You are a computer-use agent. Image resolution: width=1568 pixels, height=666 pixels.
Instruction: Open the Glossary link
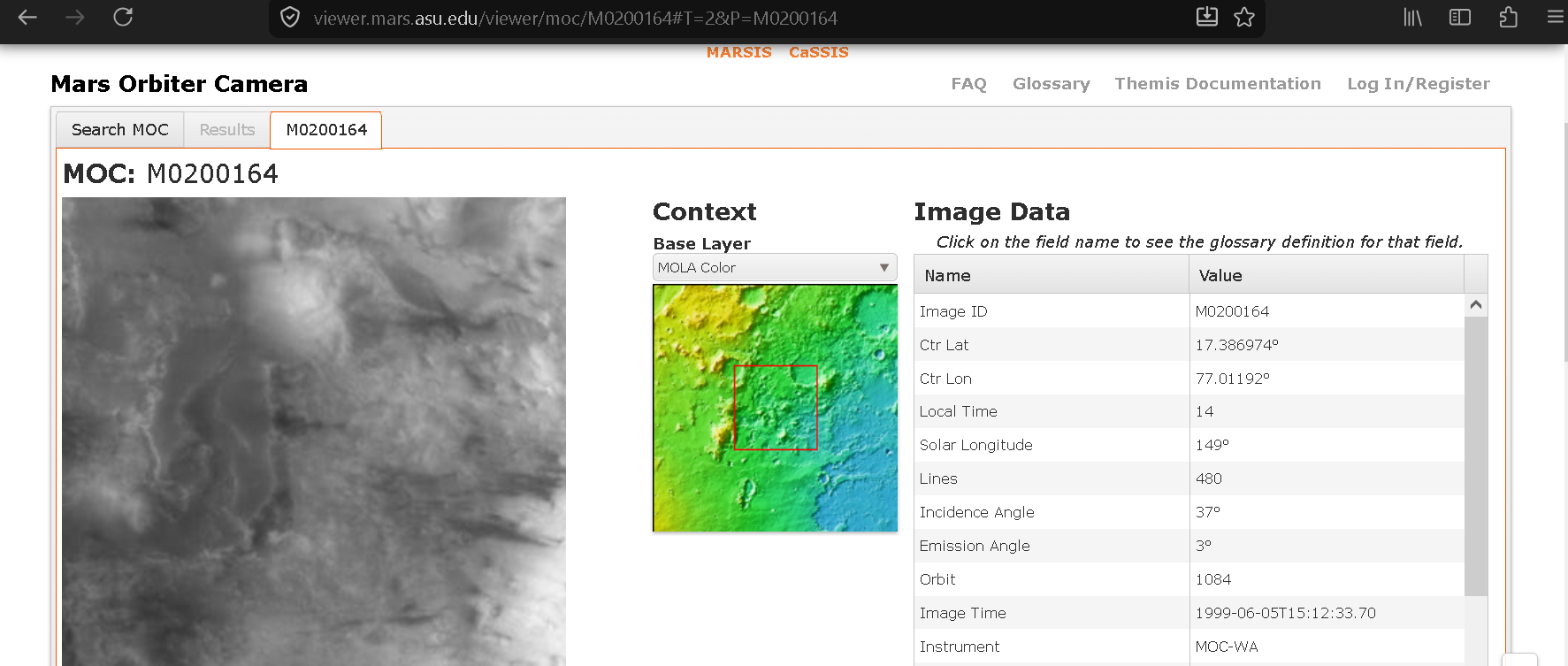coord(1051,84)
